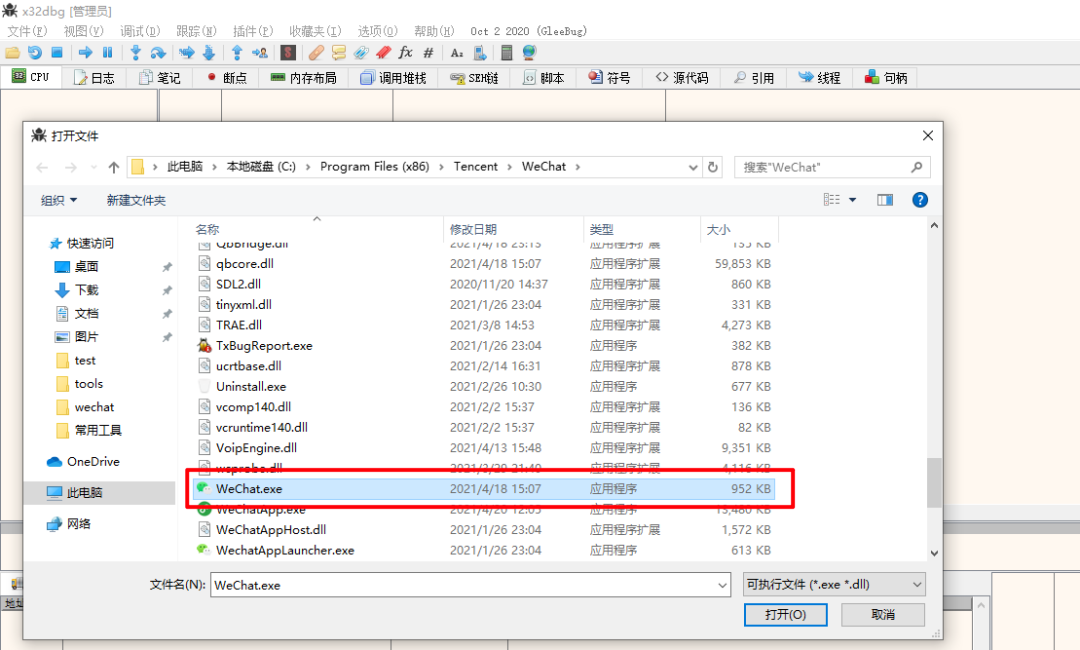This screenshot has width=1080, height=650.
Task: Open the 选项(O) menu
Action: [x=377, y=31]
